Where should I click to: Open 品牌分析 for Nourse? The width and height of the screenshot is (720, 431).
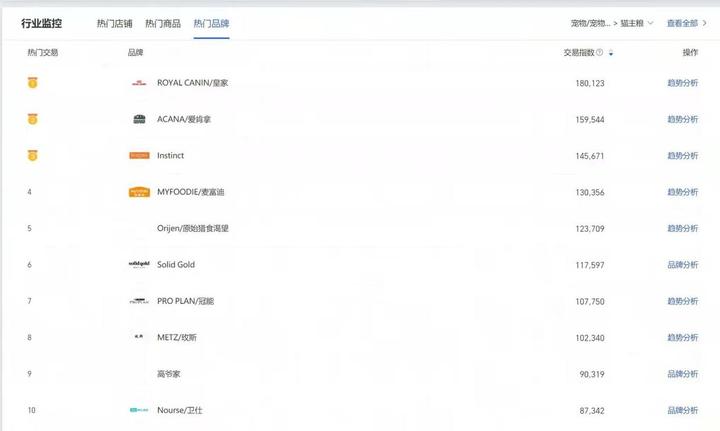(x=682, y=410)
